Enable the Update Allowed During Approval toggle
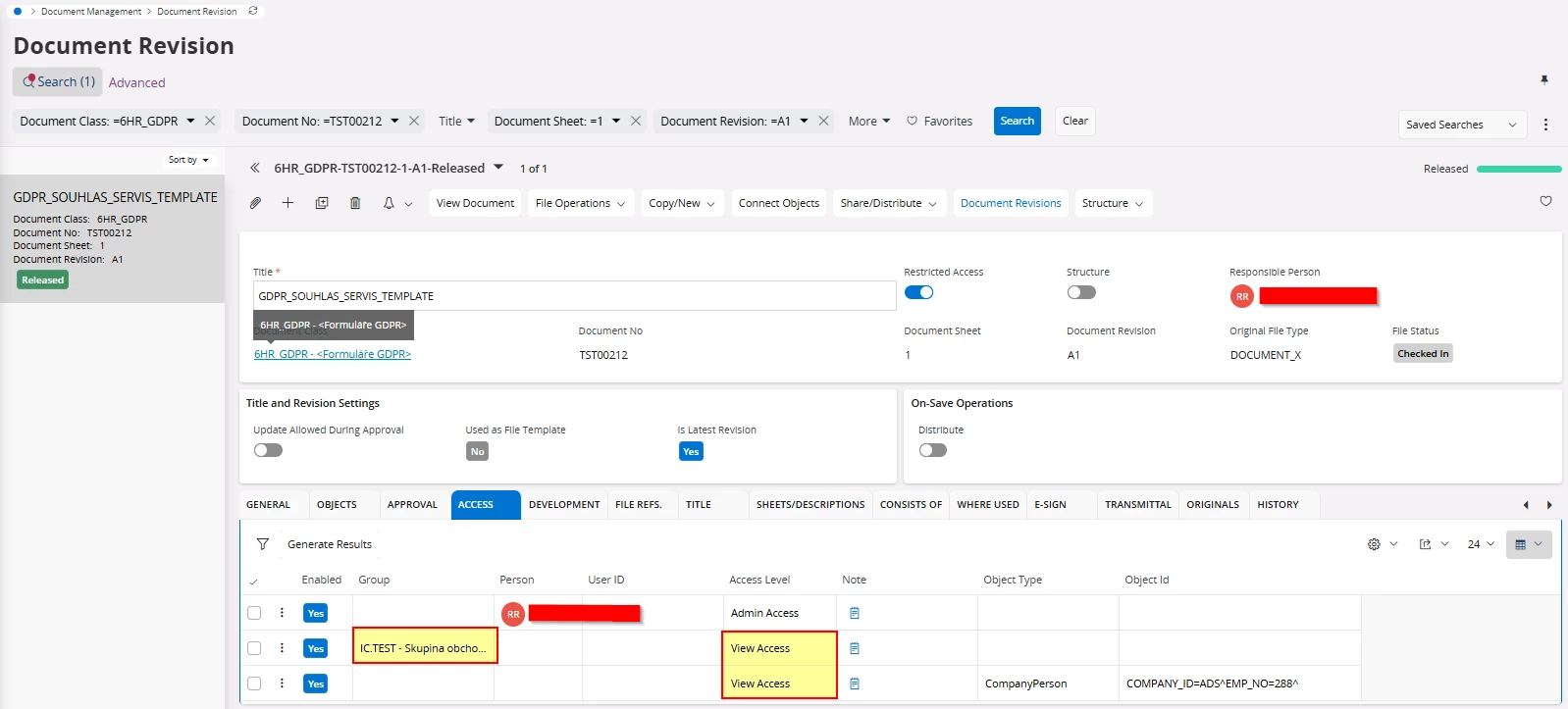Viewport: 1568px width, 709px height. (x=268, y=450)
